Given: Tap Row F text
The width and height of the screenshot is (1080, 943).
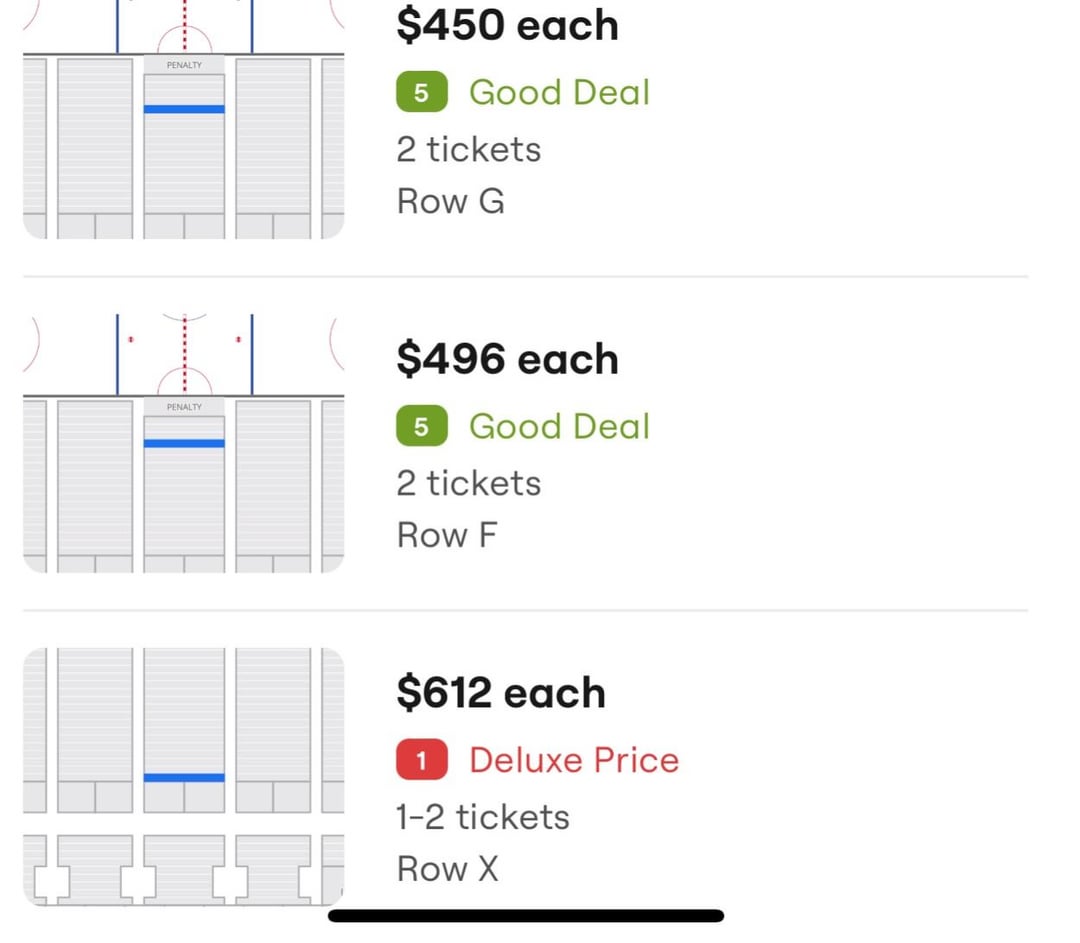Looking at the screenshot, I should tap(447, 535).
